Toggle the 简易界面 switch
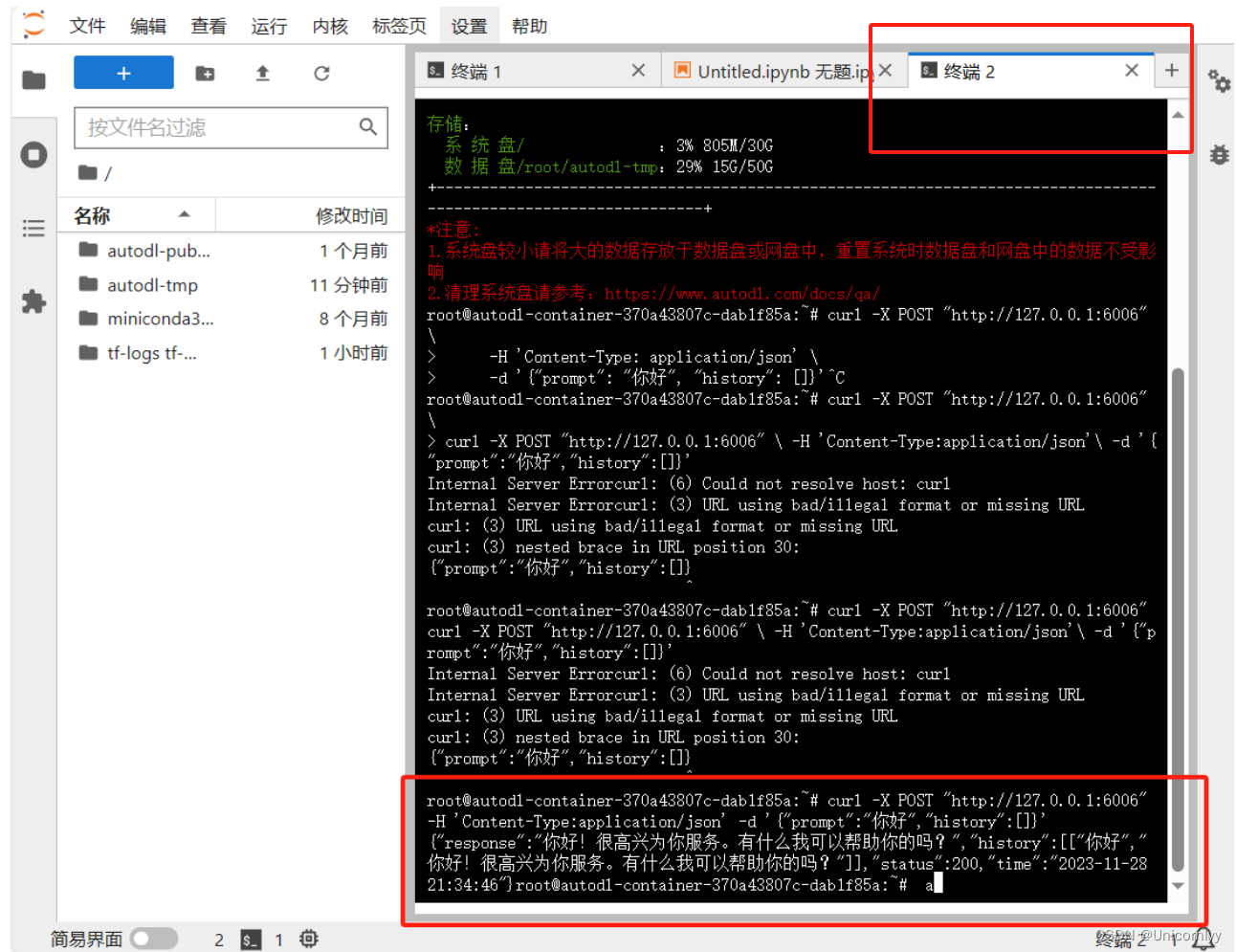 (x=153, y=940)
